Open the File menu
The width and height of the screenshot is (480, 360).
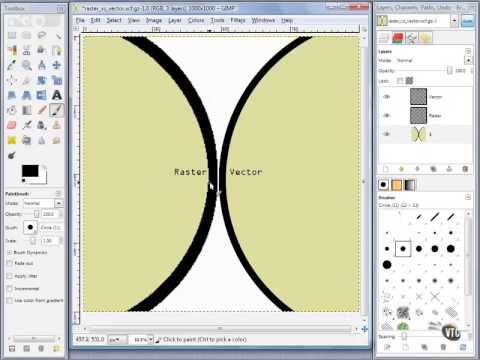[x=80, y=20]
